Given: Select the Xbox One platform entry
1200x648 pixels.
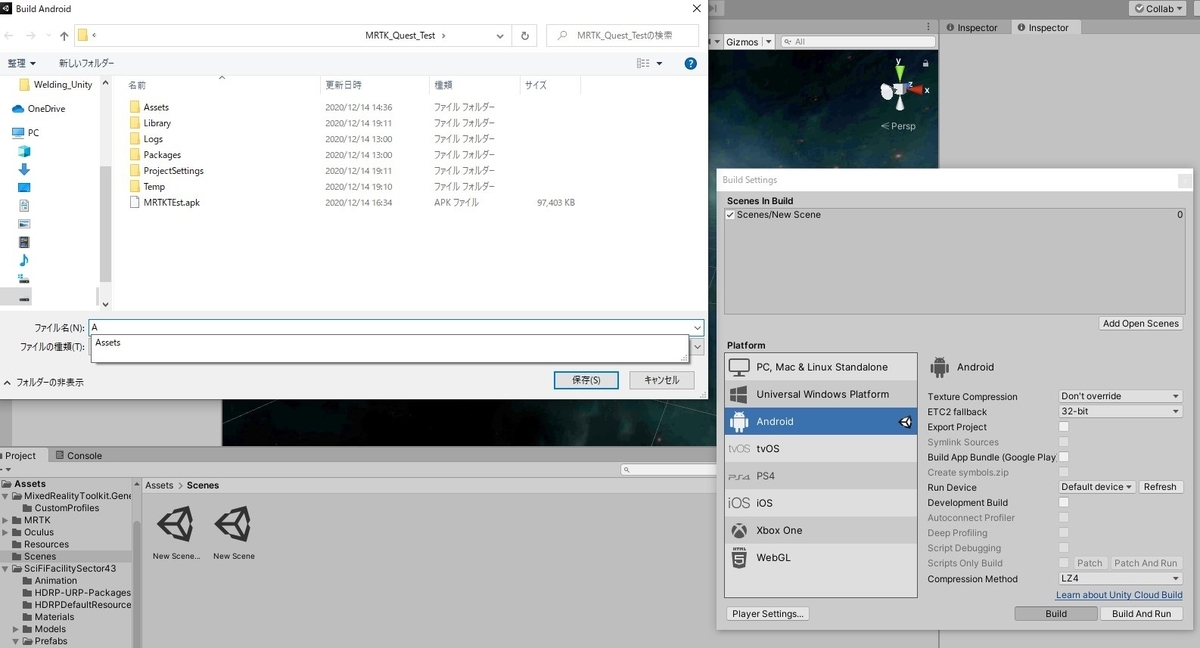Looking at the screenshot, I should click(821, 530).
